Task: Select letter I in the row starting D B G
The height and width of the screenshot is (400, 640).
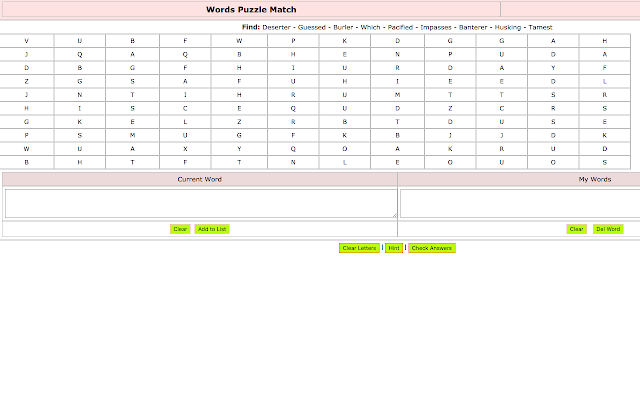Action: coord(293,68)
